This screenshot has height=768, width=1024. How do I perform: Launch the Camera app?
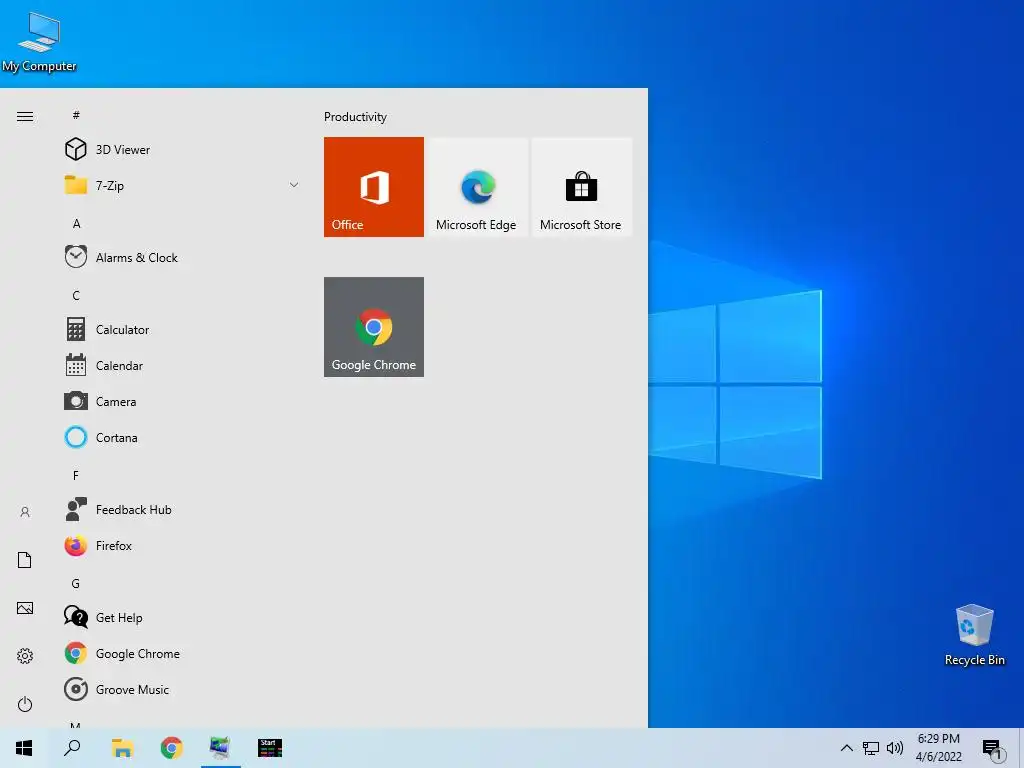(183, 401)
